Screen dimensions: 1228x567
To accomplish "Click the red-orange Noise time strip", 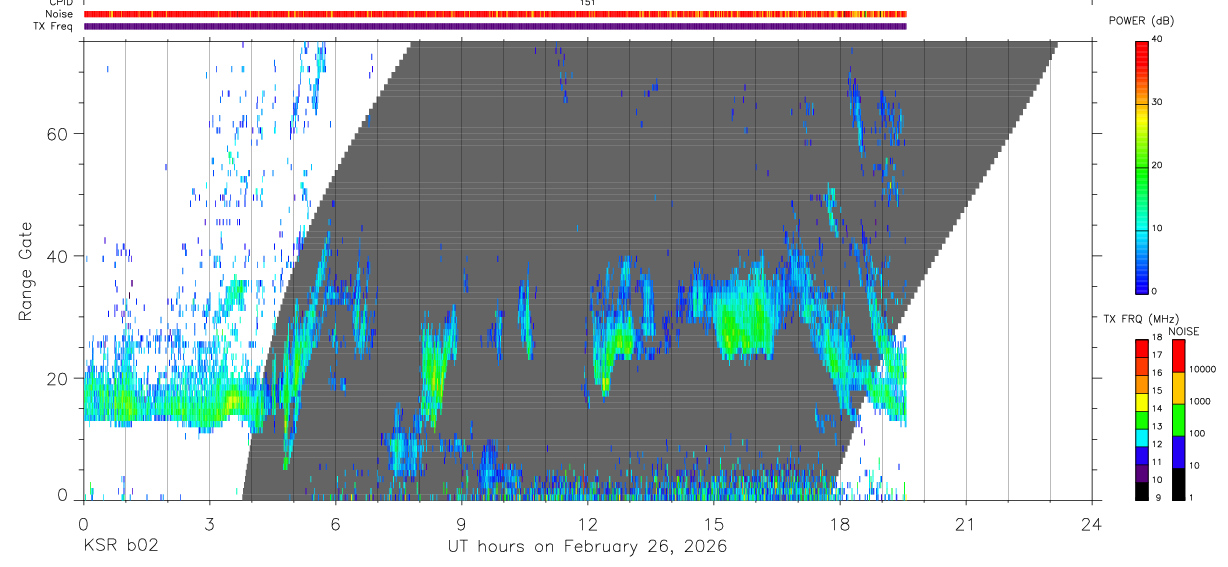I will click(x=495, y=14).
